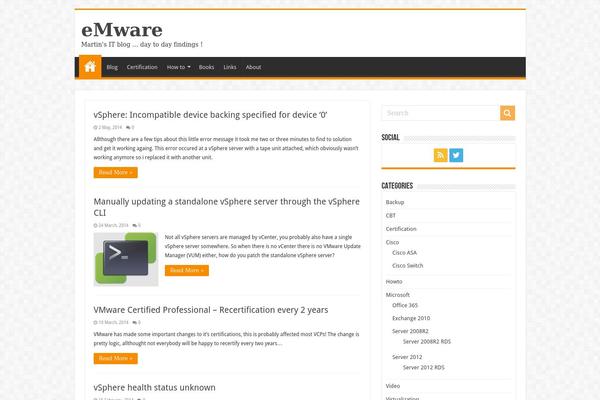This screenshot has width=600, height=400.
Task: Open vSphere health status unknown post title
Action: pos(154,387)
